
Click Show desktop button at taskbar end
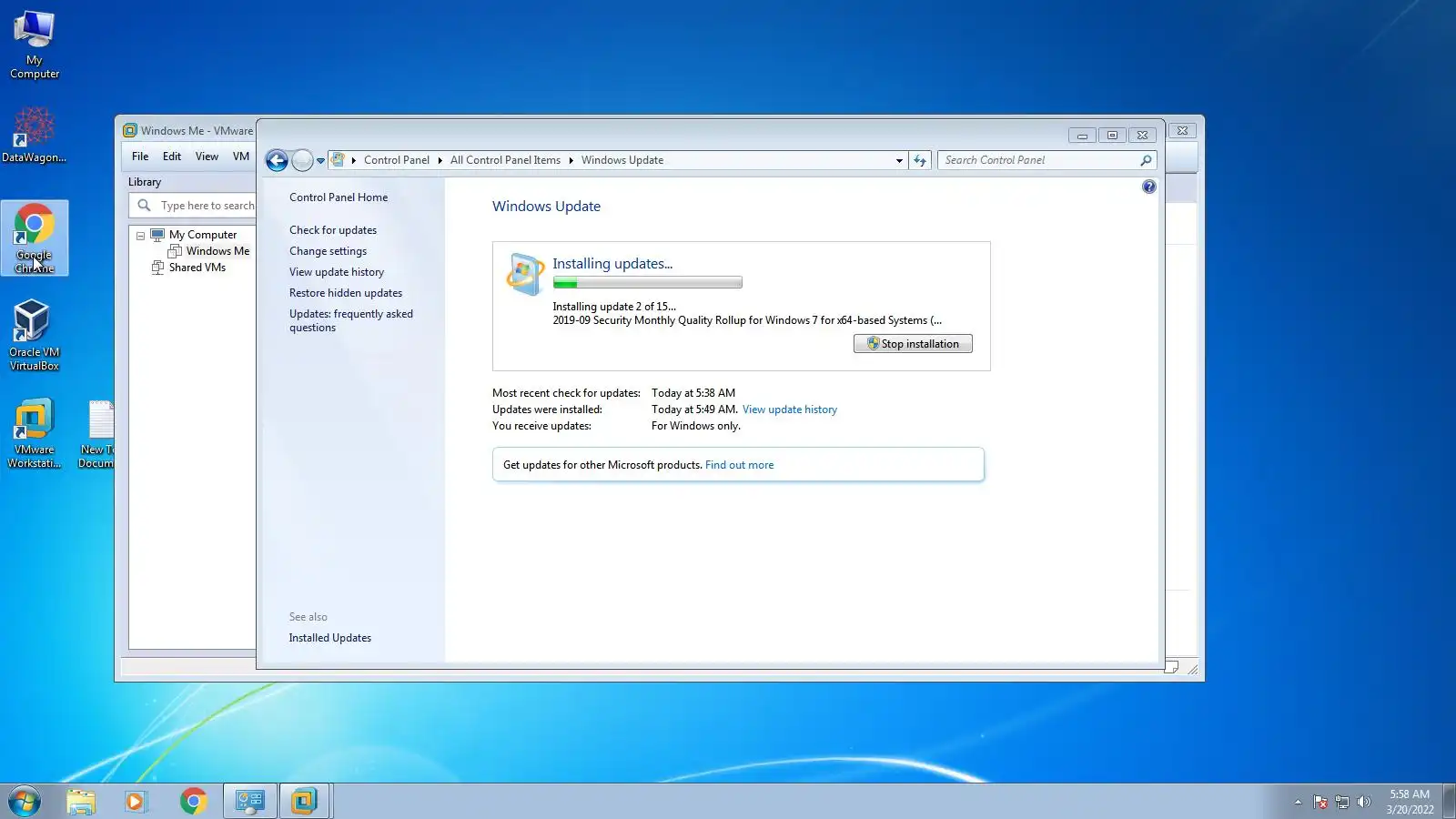[1449, 801]
